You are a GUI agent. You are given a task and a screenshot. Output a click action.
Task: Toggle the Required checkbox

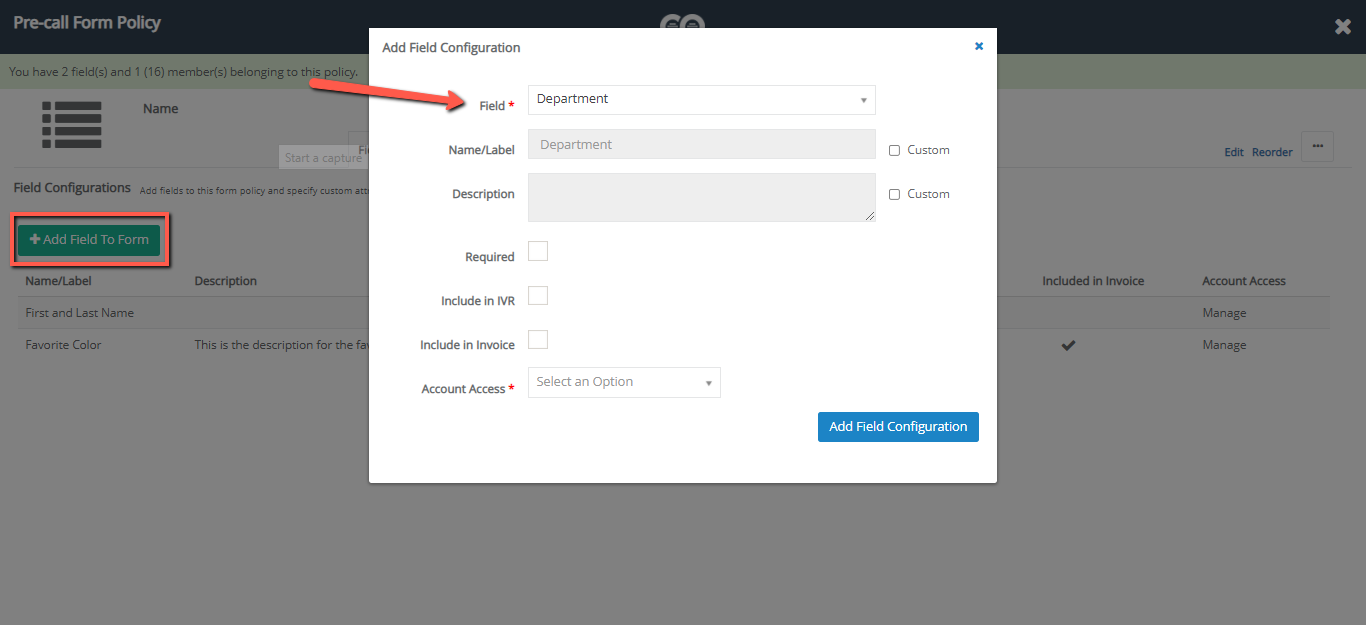click(x=538, y=251)
